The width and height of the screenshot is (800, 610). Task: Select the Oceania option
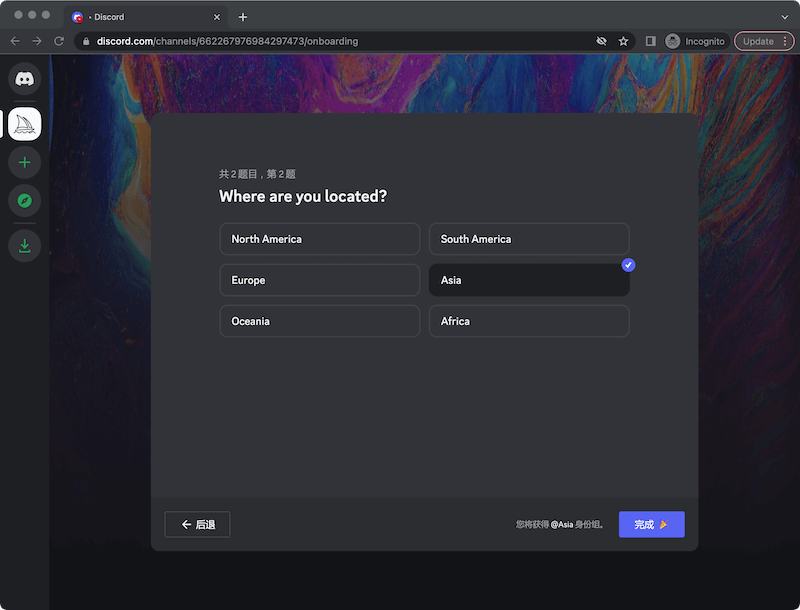pyautogui.click(x=319, y=321)
